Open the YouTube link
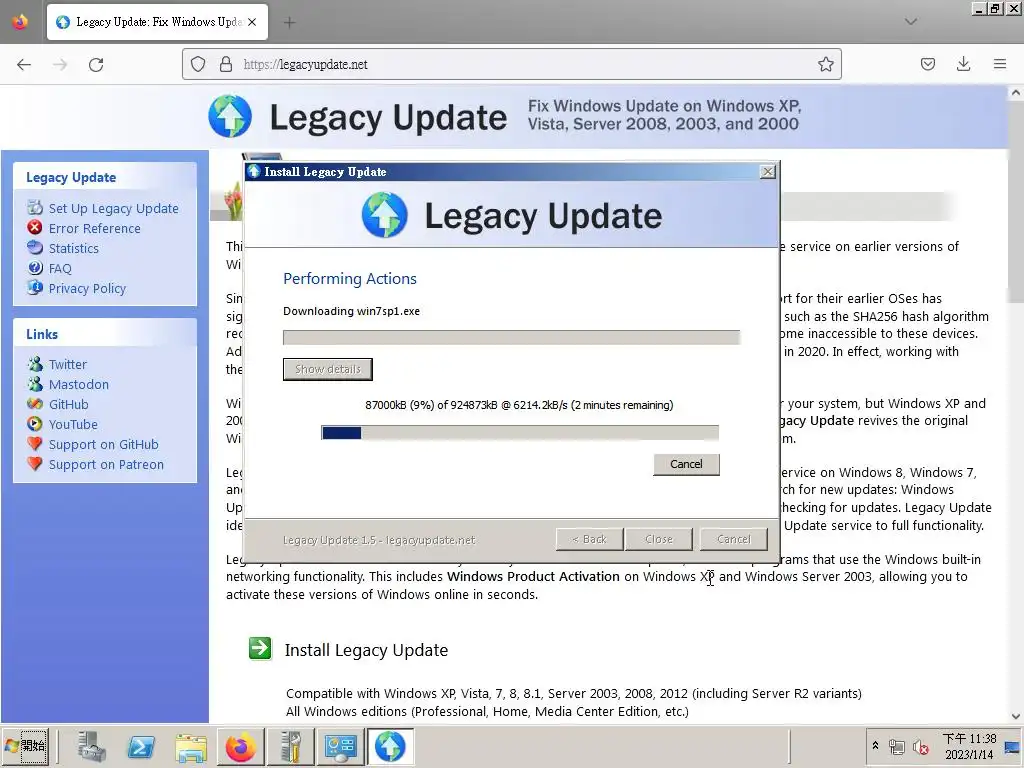The height and width of the screenshot is (768, 1024). (73, 424)
